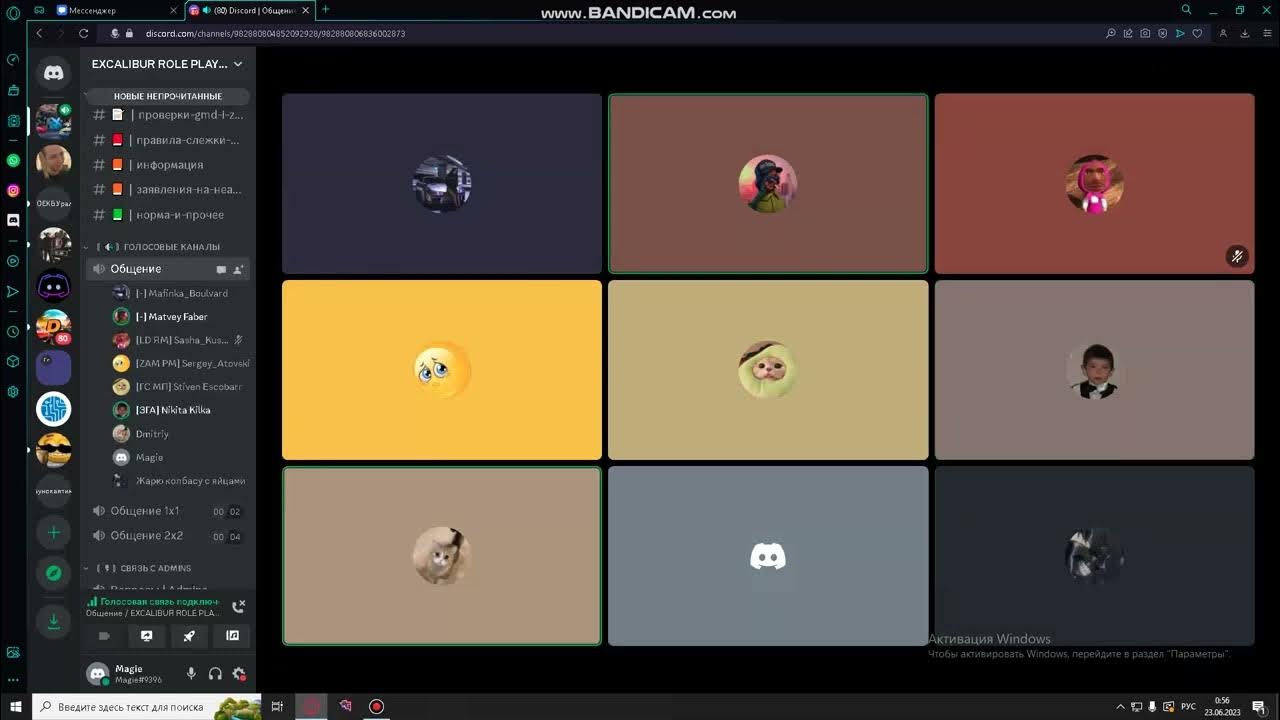Deafen with headphones icon

pyautogui.click(x=215, y=674)
